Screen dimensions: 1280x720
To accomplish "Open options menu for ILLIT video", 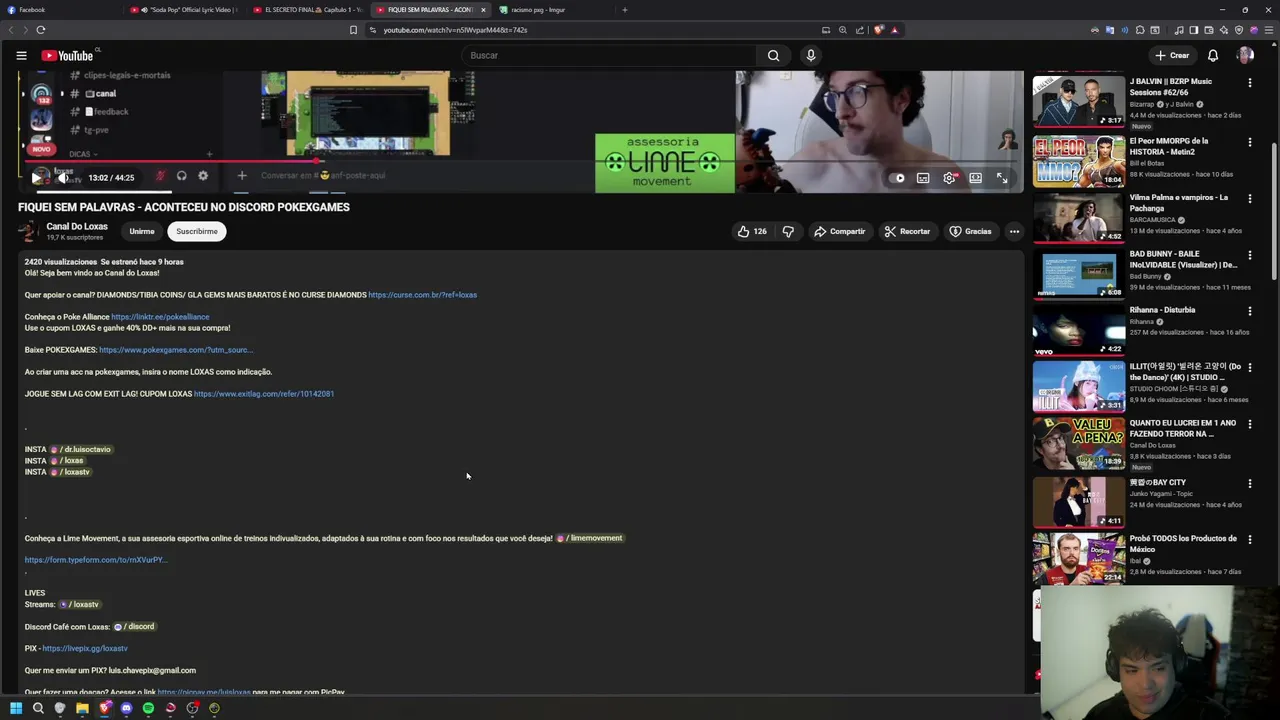I will coord(1249,368).
